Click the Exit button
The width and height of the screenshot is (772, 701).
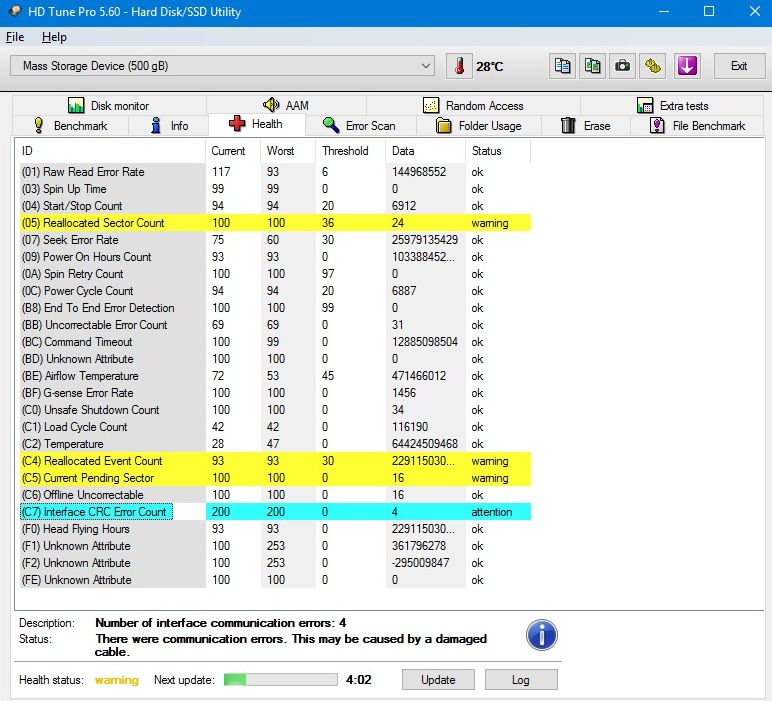(739, 66)
